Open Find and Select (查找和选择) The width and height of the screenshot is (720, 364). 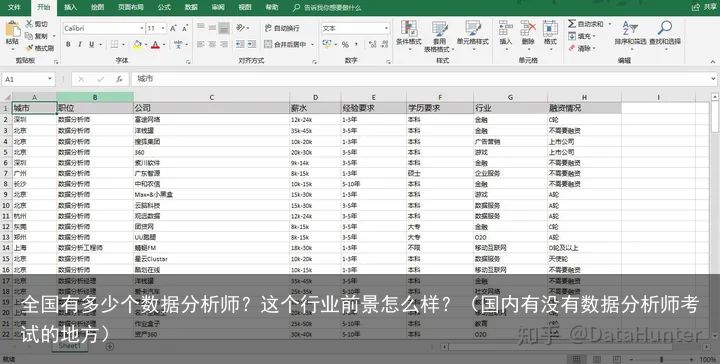click(x=664, y=33)
